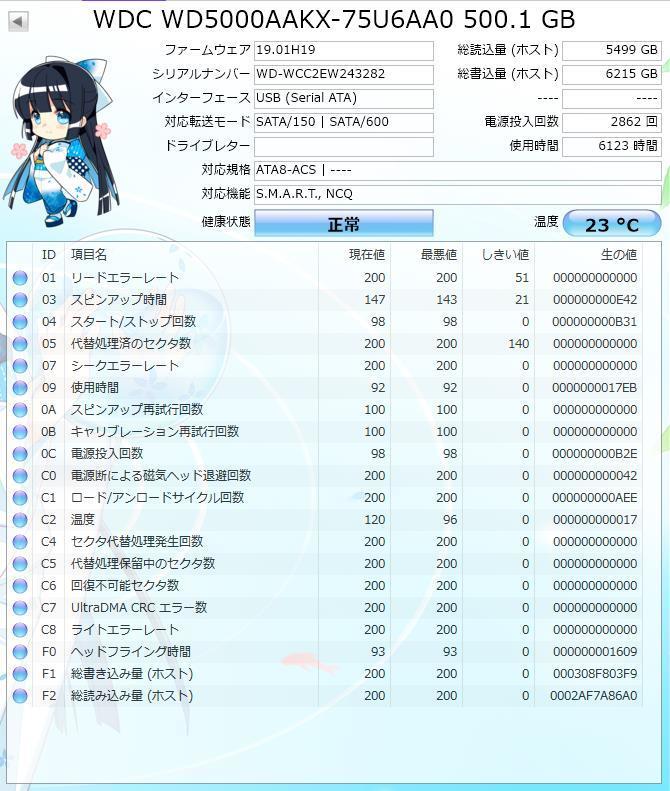Click the status icon for ID 09
Viewport: 670px width, 791px height.
20,388
